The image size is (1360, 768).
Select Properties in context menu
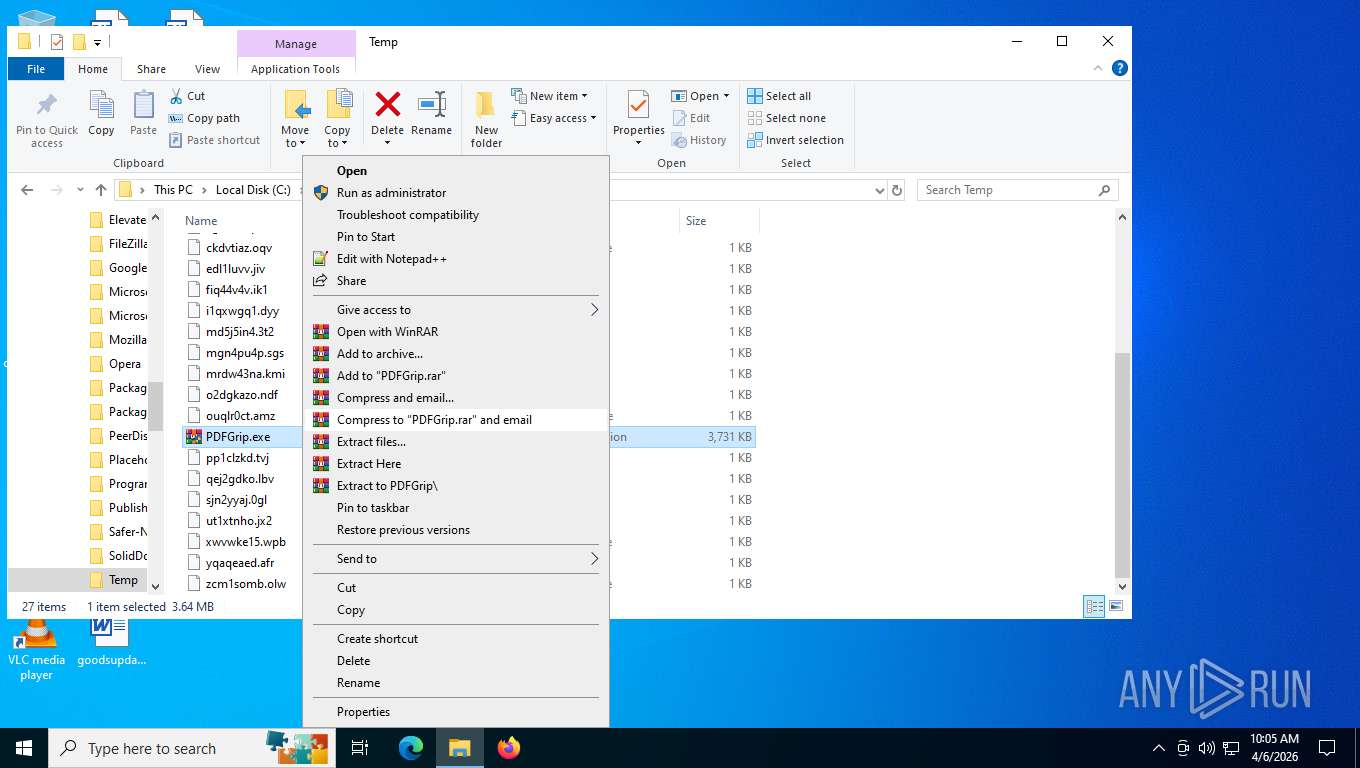[x=456, y=712]
